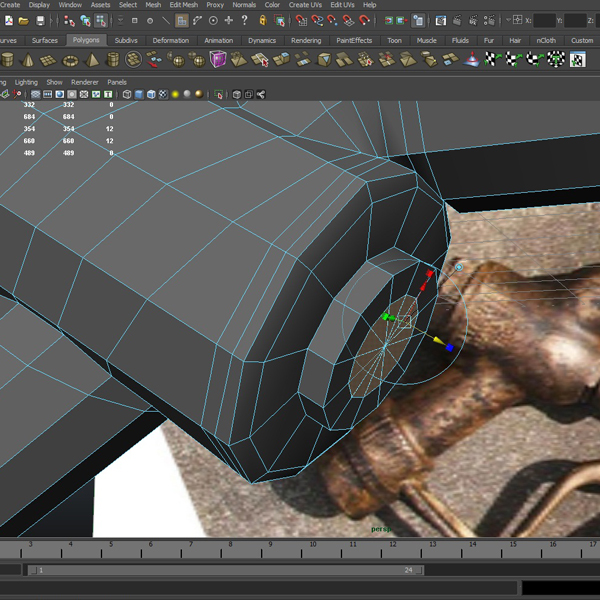The image size is (600, 600).
Task: Open the Proxy menu
Action: pos(215,5)
